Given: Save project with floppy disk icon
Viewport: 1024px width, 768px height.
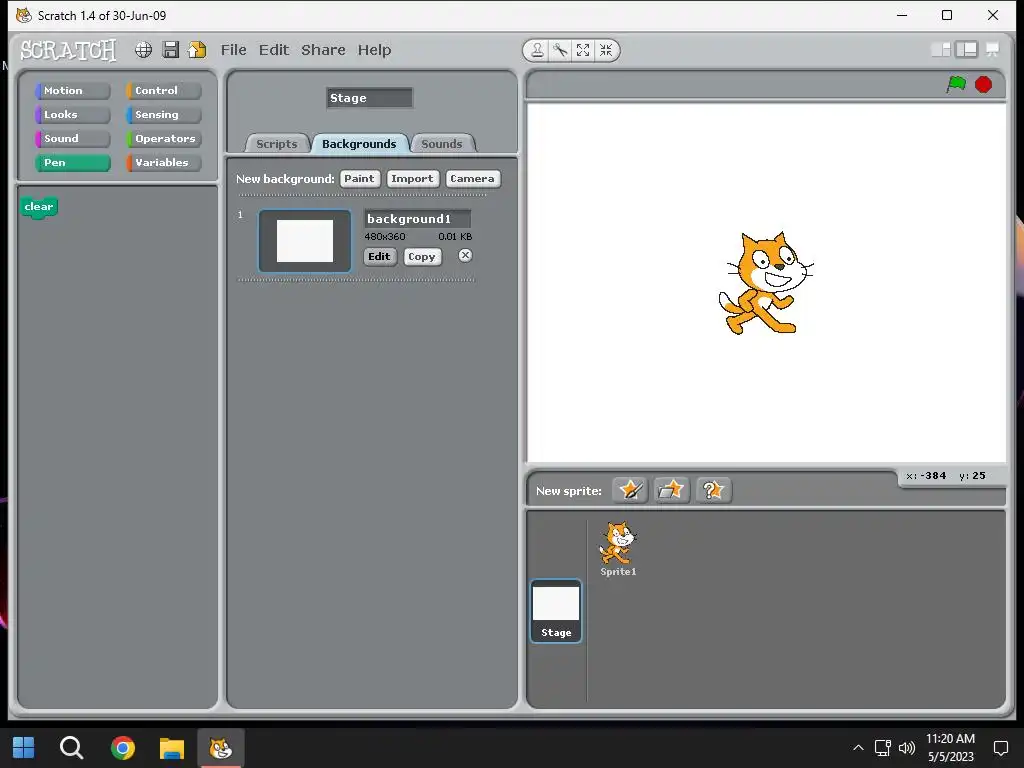Looking at the screenshot, I should [x=170, y=50].
